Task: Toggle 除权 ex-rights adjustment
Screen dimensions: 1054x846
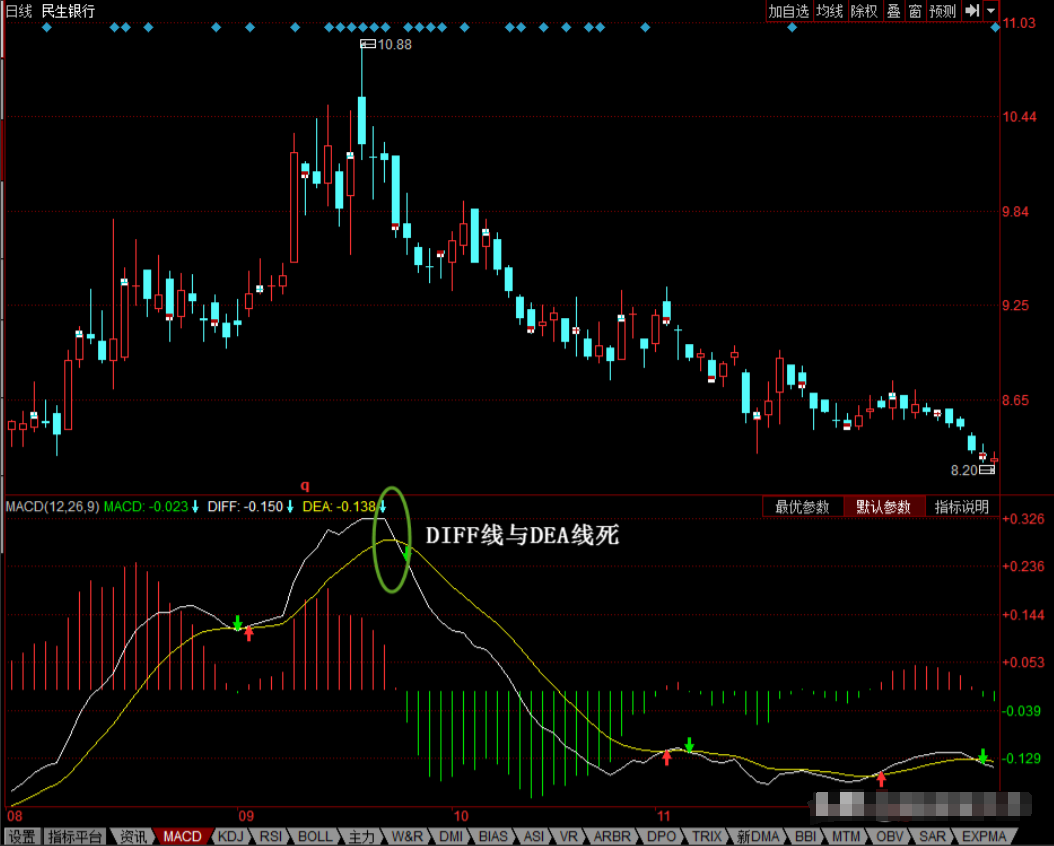Action: coord(864,11)
